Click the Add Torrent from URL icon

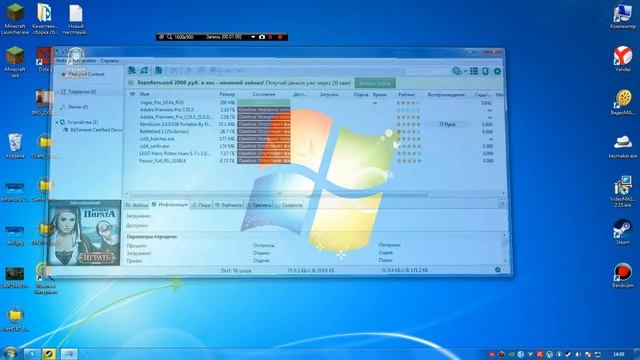(x=144, y=71)
